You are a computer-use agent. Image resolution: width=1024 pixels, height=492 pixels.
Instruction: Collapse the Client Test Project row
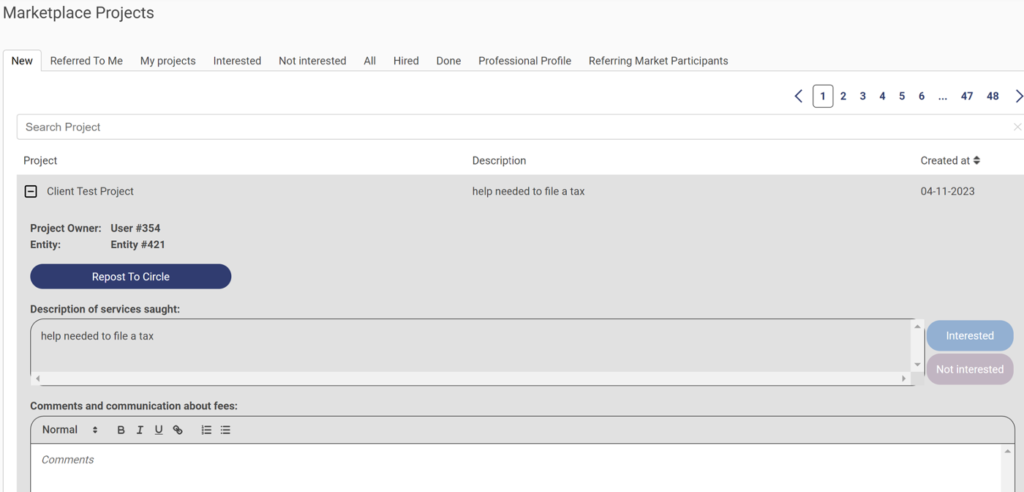click(x=31, y=191)
